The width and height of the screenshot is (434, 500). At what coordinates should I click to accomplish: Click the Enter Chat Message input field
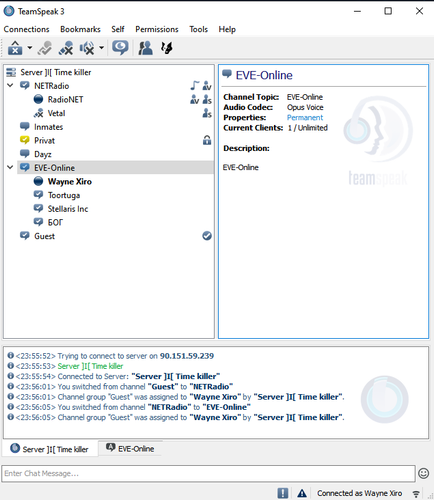(208, 473)
